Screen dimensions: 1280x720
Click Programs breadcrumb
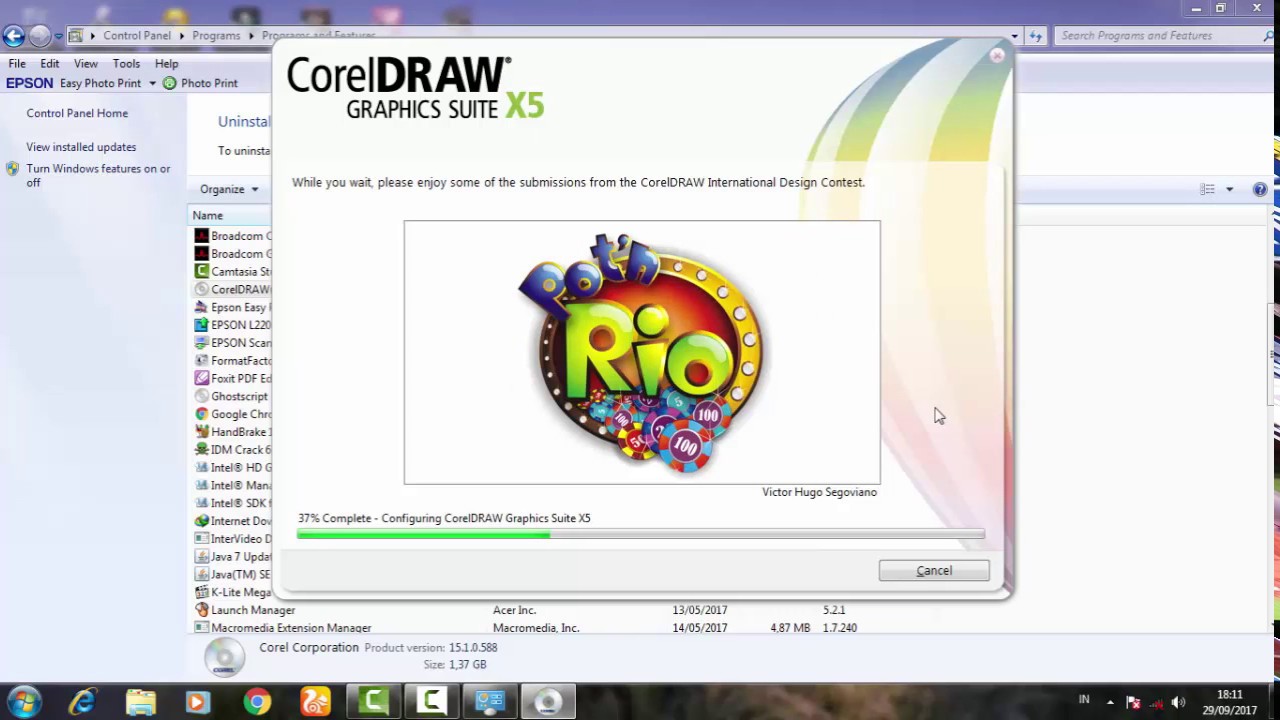pos(217,36)
